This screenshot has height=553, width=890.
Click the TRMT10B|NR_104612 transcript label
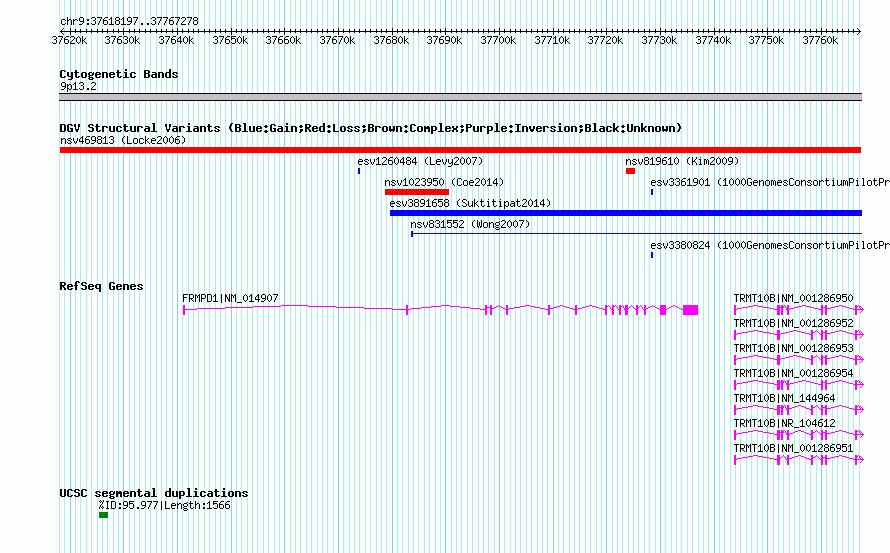click(784, 423)
